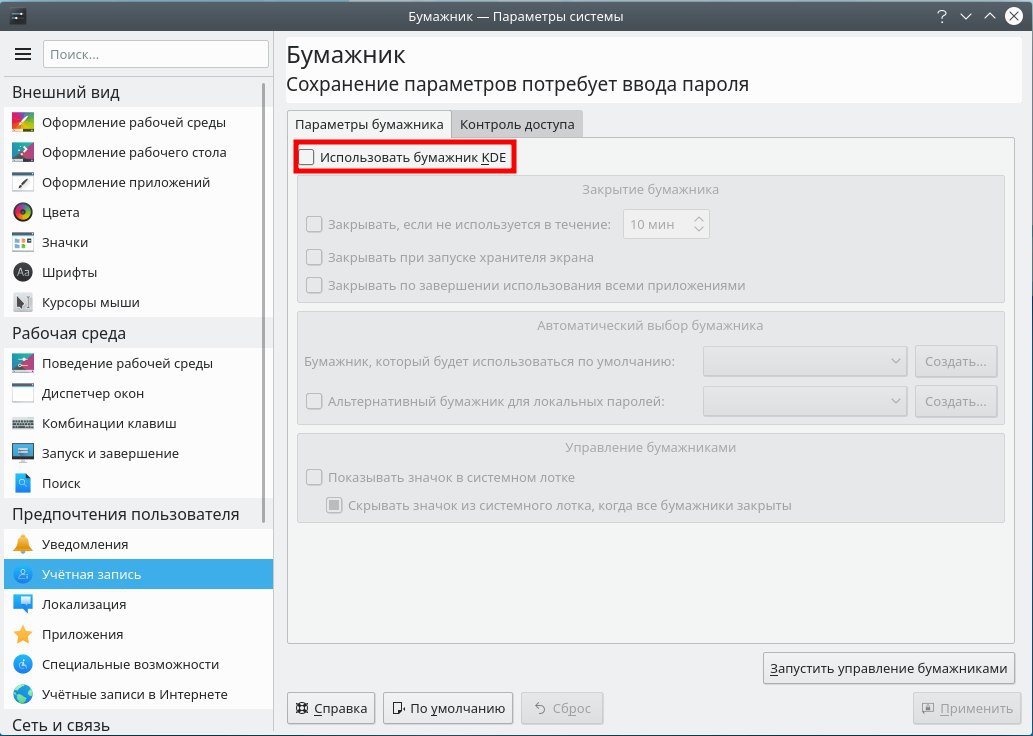Viewport: 1033px width, 736px height.
Task: Switch to Контроль доступа tab
Action: point(517,124)
